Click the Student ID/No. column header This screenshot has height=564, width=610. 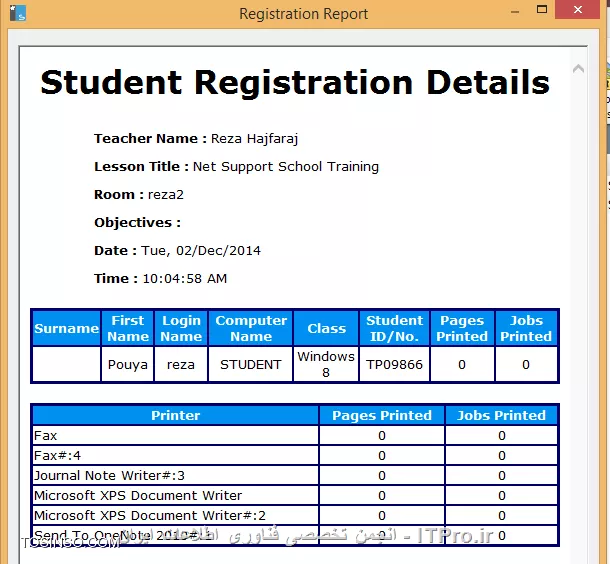tap(394, 328)
